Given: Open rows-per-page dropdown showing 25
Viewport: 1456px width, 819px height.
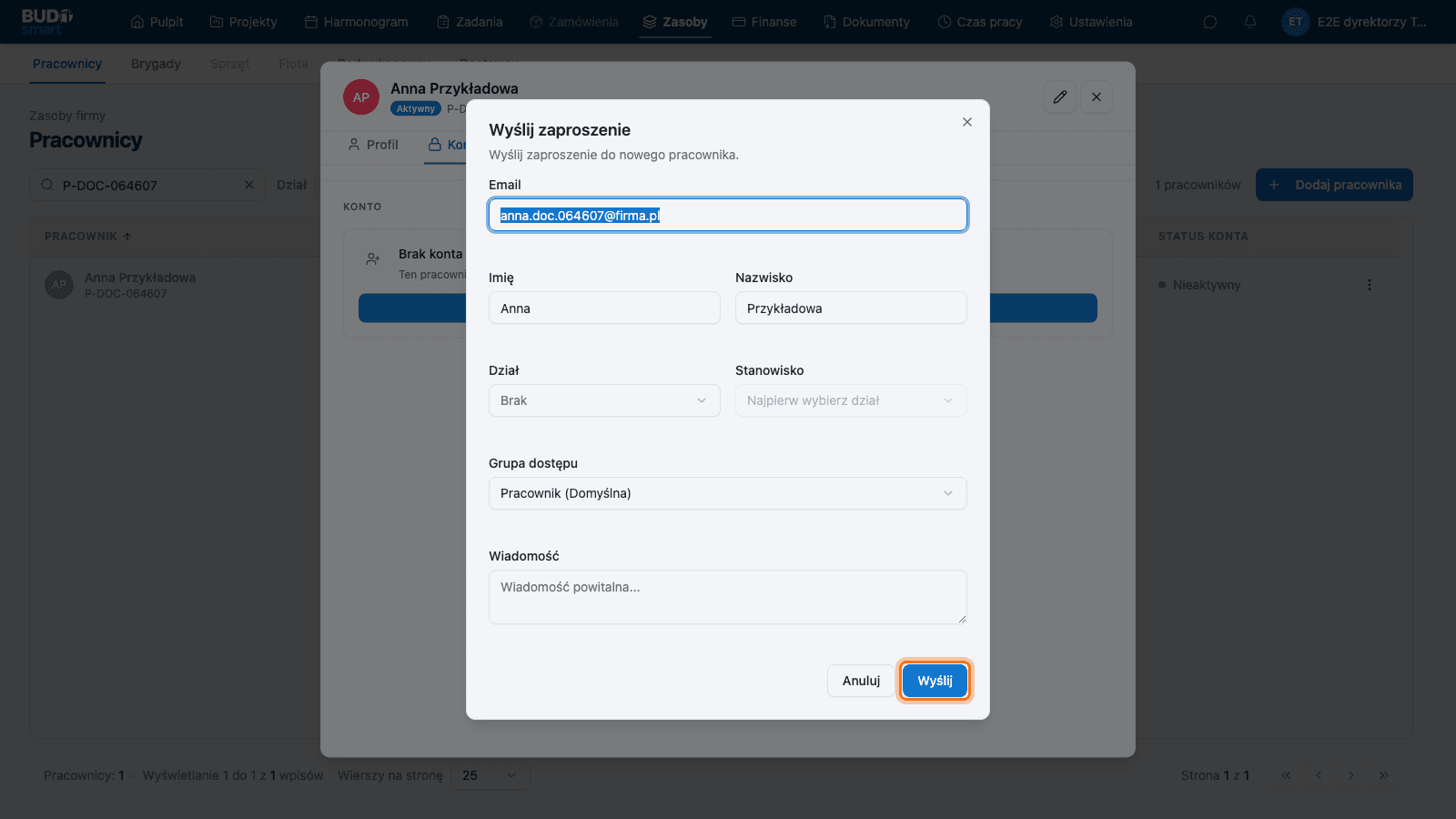Looking at the screenshot, I should [490, 775].
